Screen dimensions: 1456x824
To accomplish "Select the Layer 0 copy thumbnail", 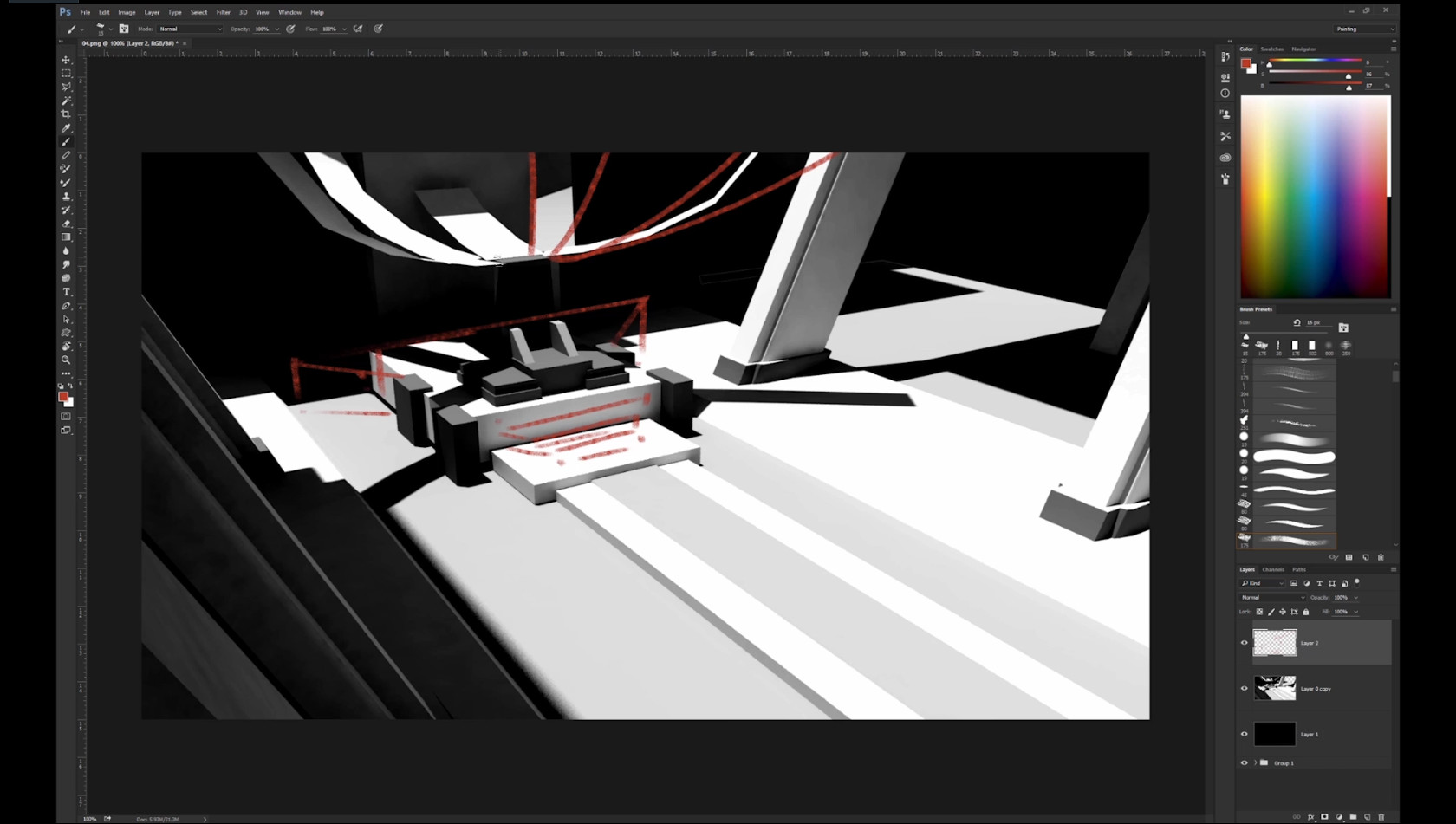I will coord(1275,688).
